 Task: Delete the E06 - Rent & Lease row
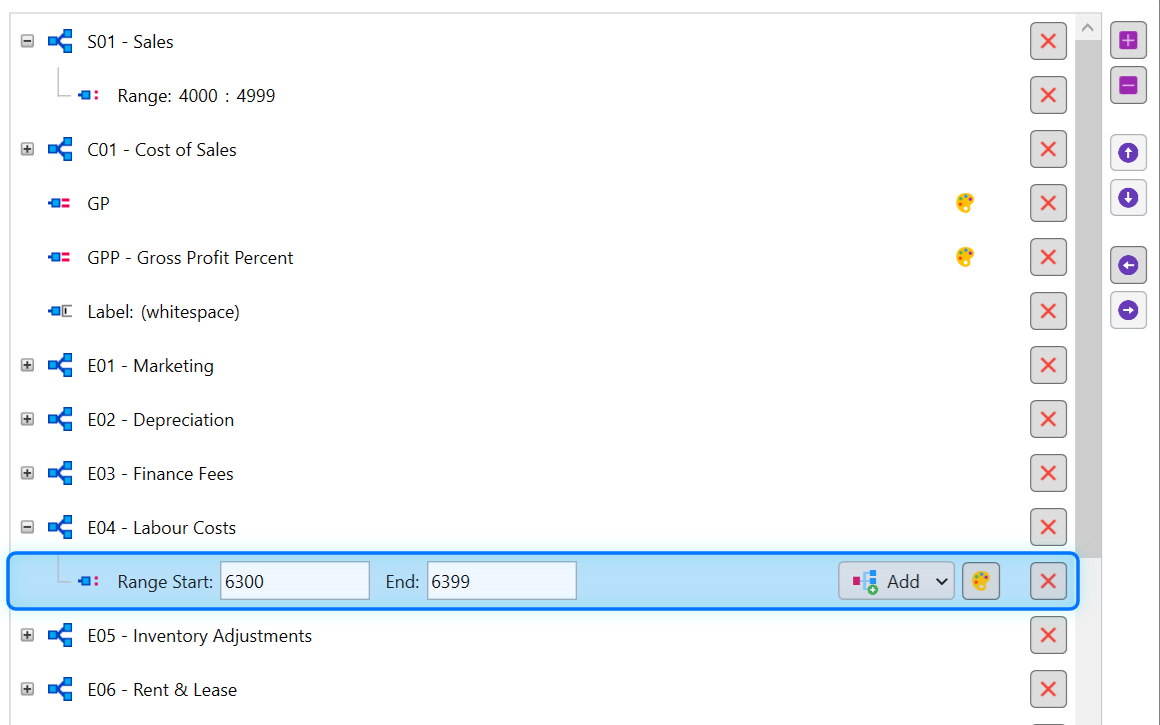coord(1048,689)
